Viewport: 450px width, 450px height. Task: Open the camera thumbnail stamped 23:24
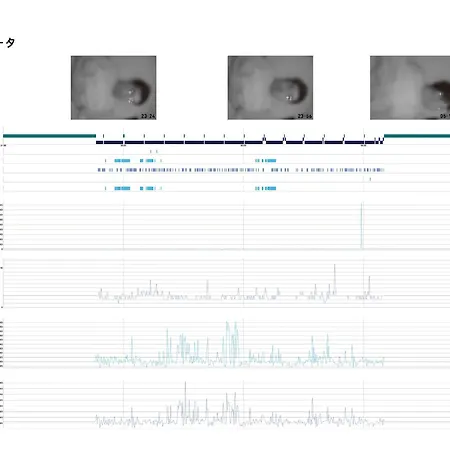[x=114, y=88]
